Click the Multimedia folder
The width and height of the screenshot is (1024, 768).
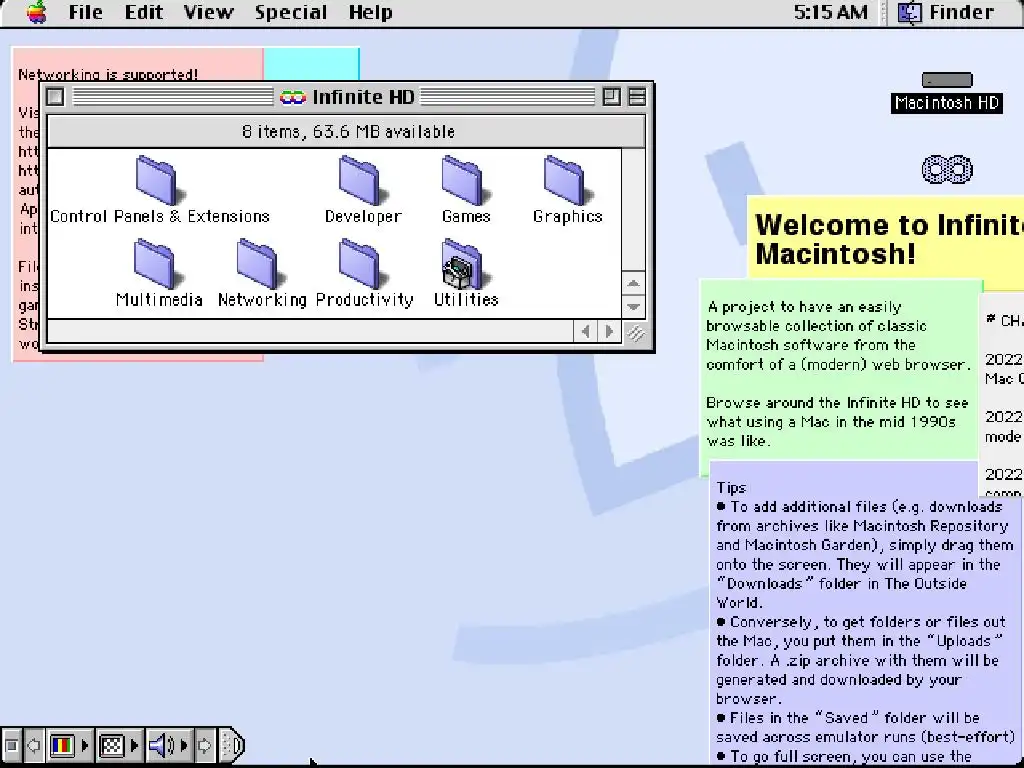[157, 265]
